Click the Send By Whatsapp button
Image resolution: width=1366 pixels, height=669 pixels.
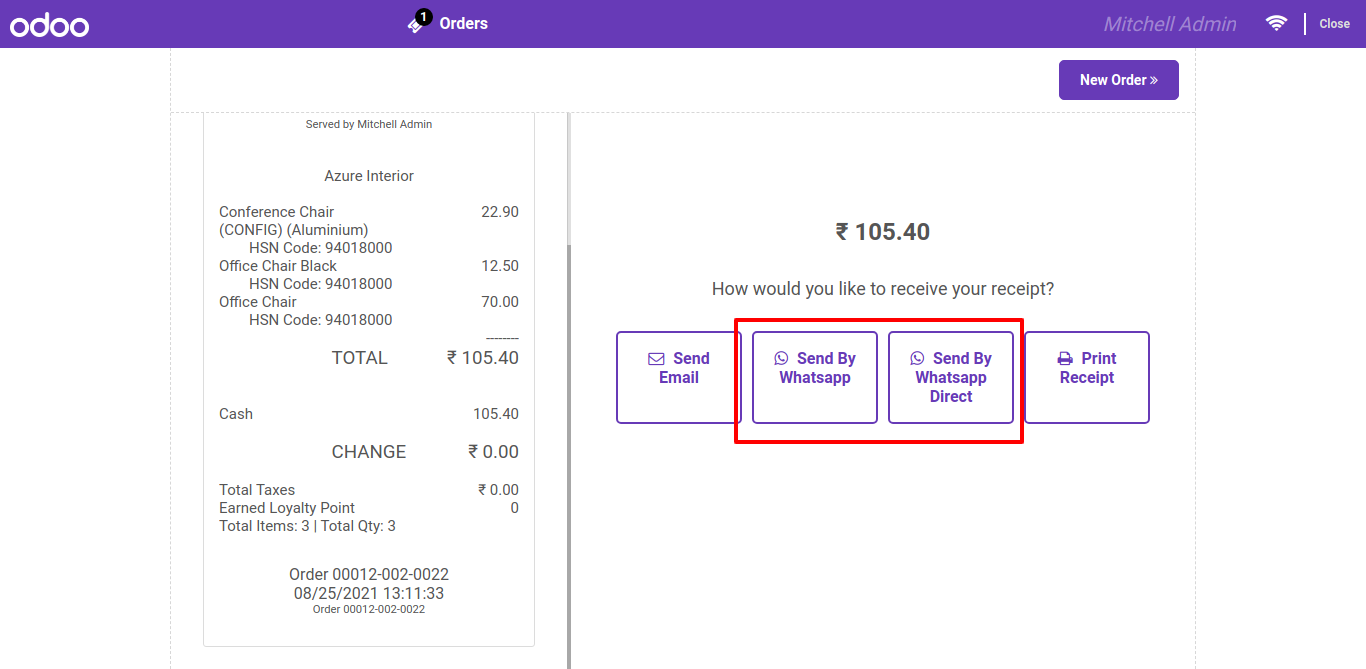(815, 377)
